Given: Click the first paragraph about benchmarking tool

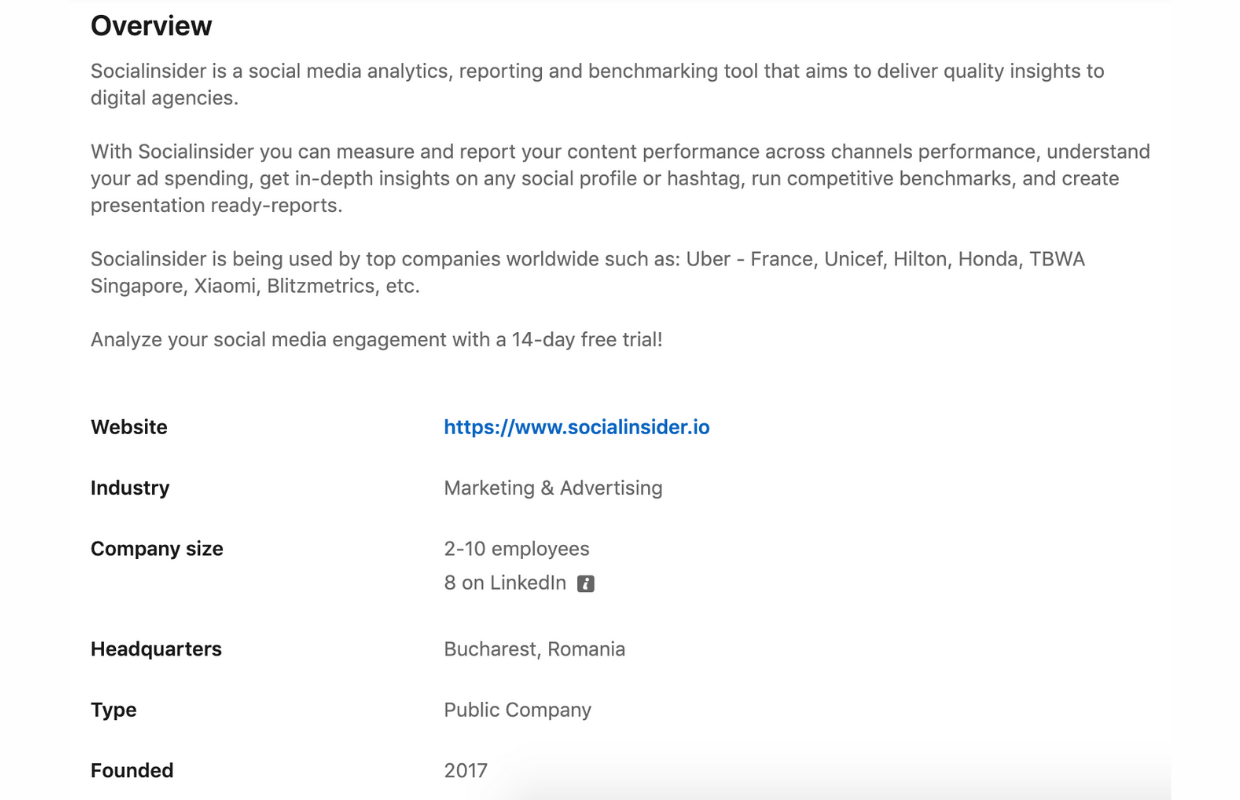Looking at the screenshot, I should 597,85.
